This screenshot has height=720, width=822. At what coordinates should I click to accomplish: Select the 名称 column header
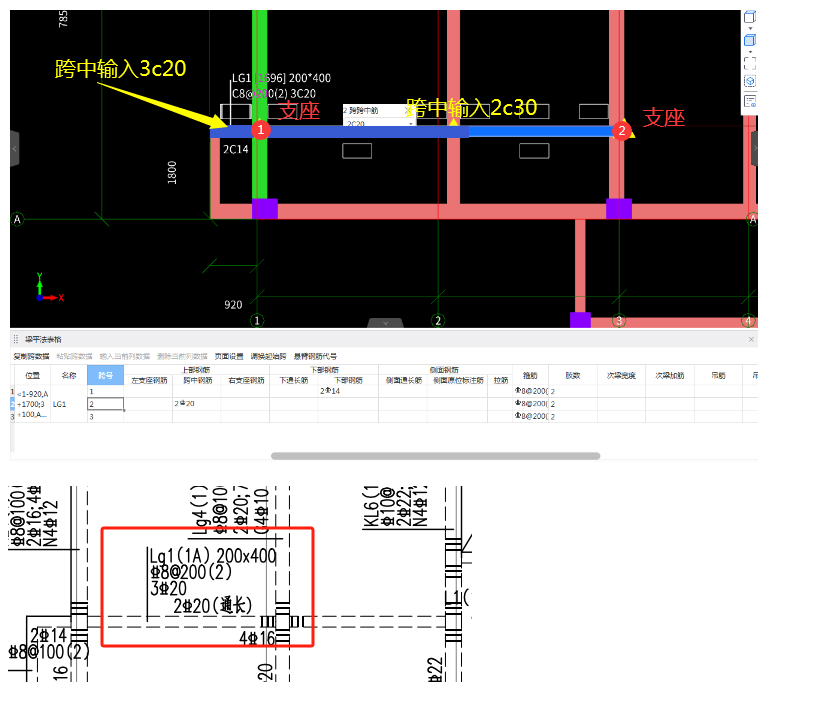(x=69, y=375)
